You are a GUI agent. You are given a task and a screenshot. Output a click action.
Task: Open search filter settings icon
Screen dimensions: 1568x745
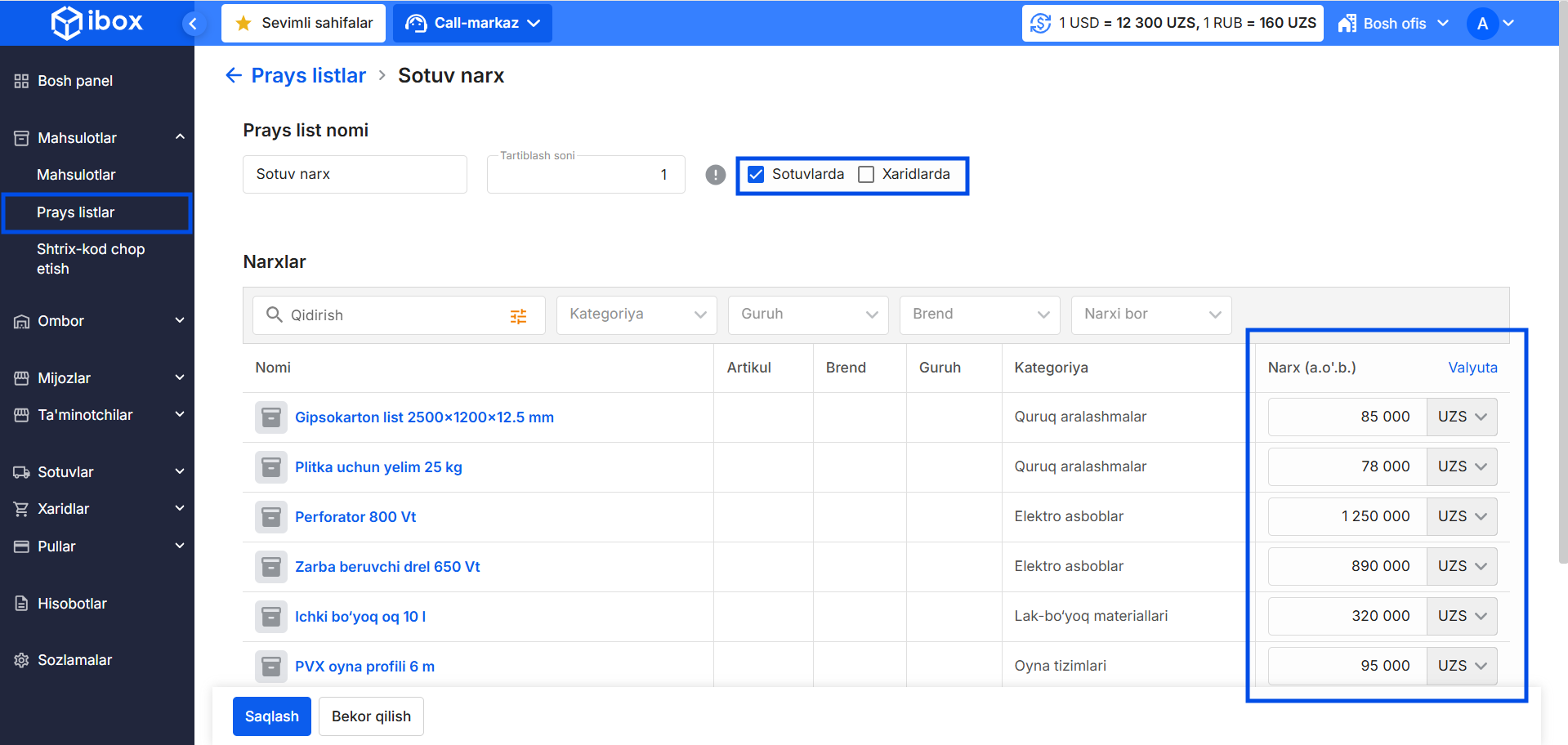[x=518, y=316]
